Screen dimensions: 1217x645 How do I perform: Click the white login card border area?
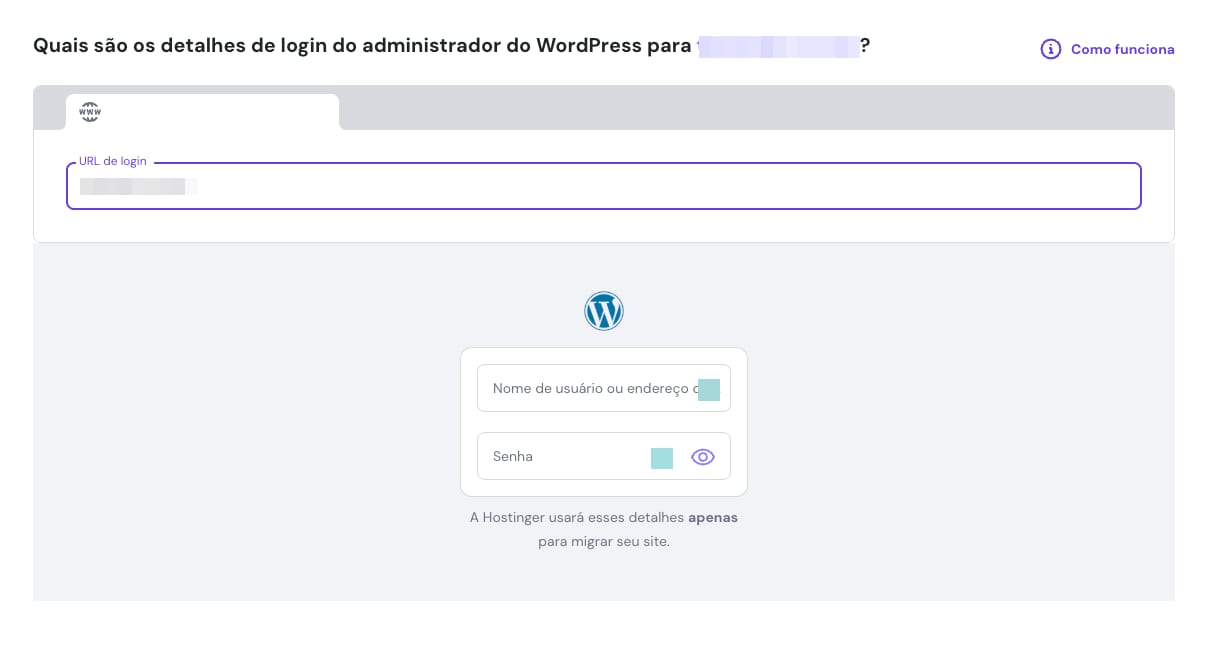point(604,487)
